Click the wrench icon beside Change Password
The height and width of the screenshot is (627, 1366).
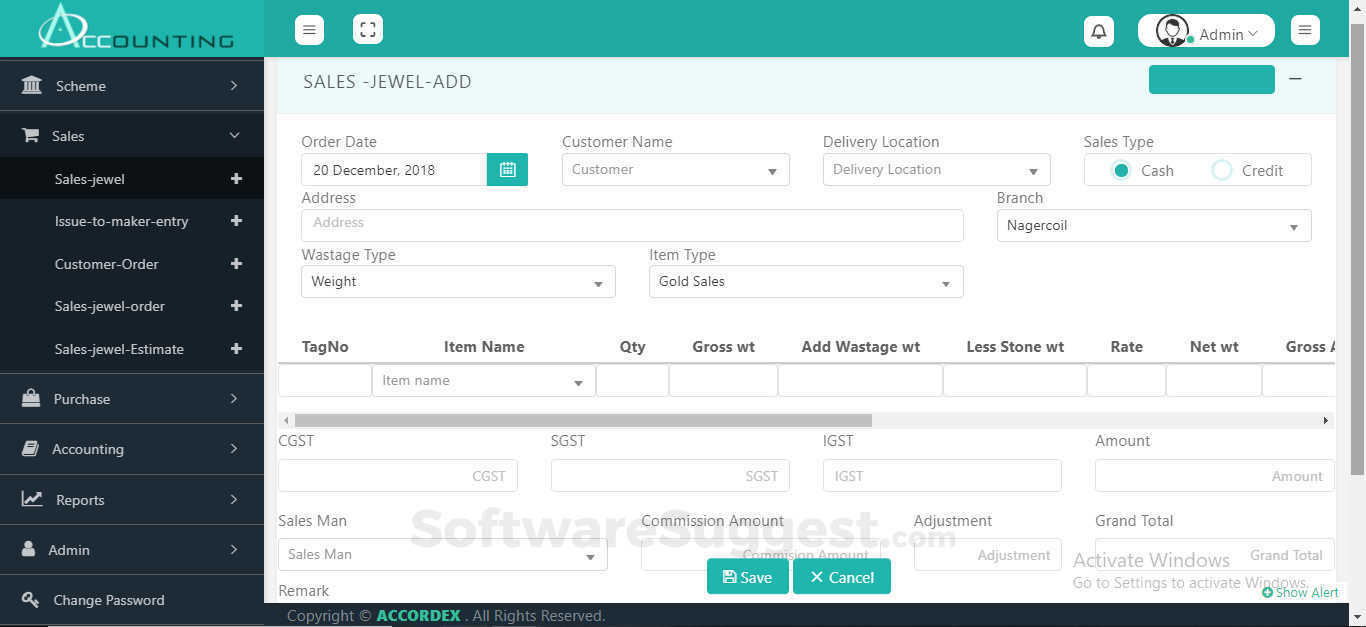29,599
